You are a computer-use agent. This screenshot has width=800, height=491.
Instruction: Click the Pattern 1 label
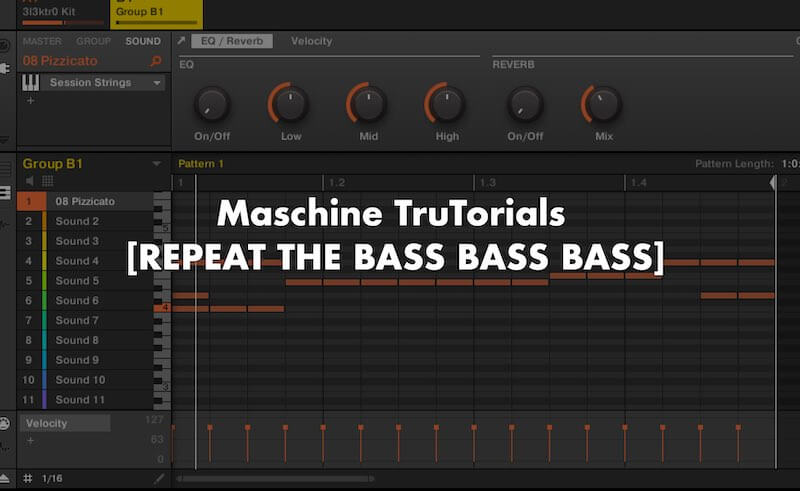pos(201,164)
